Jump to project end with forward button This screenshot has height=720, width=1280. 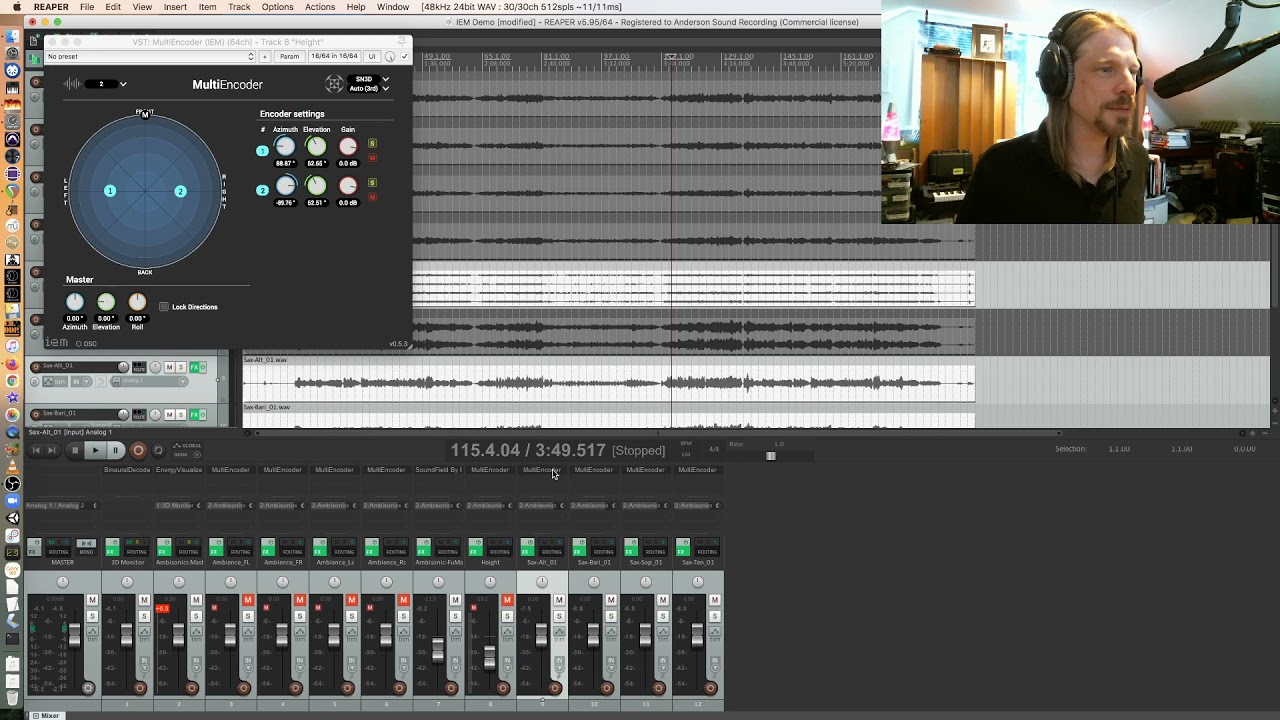[52, 450]
